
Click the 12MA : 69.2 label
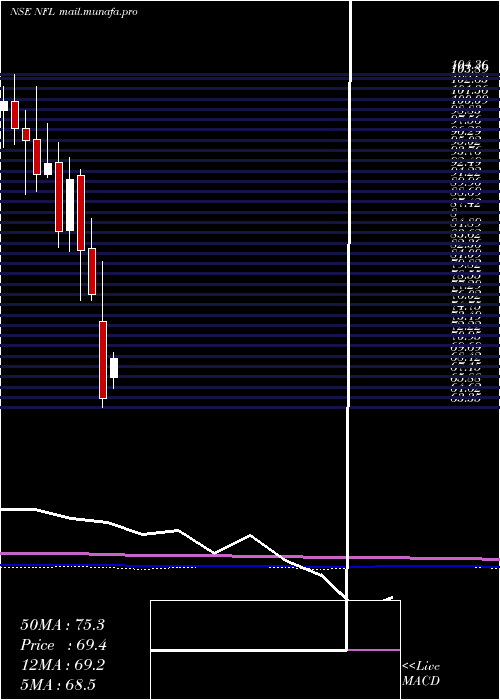point(62,665)
